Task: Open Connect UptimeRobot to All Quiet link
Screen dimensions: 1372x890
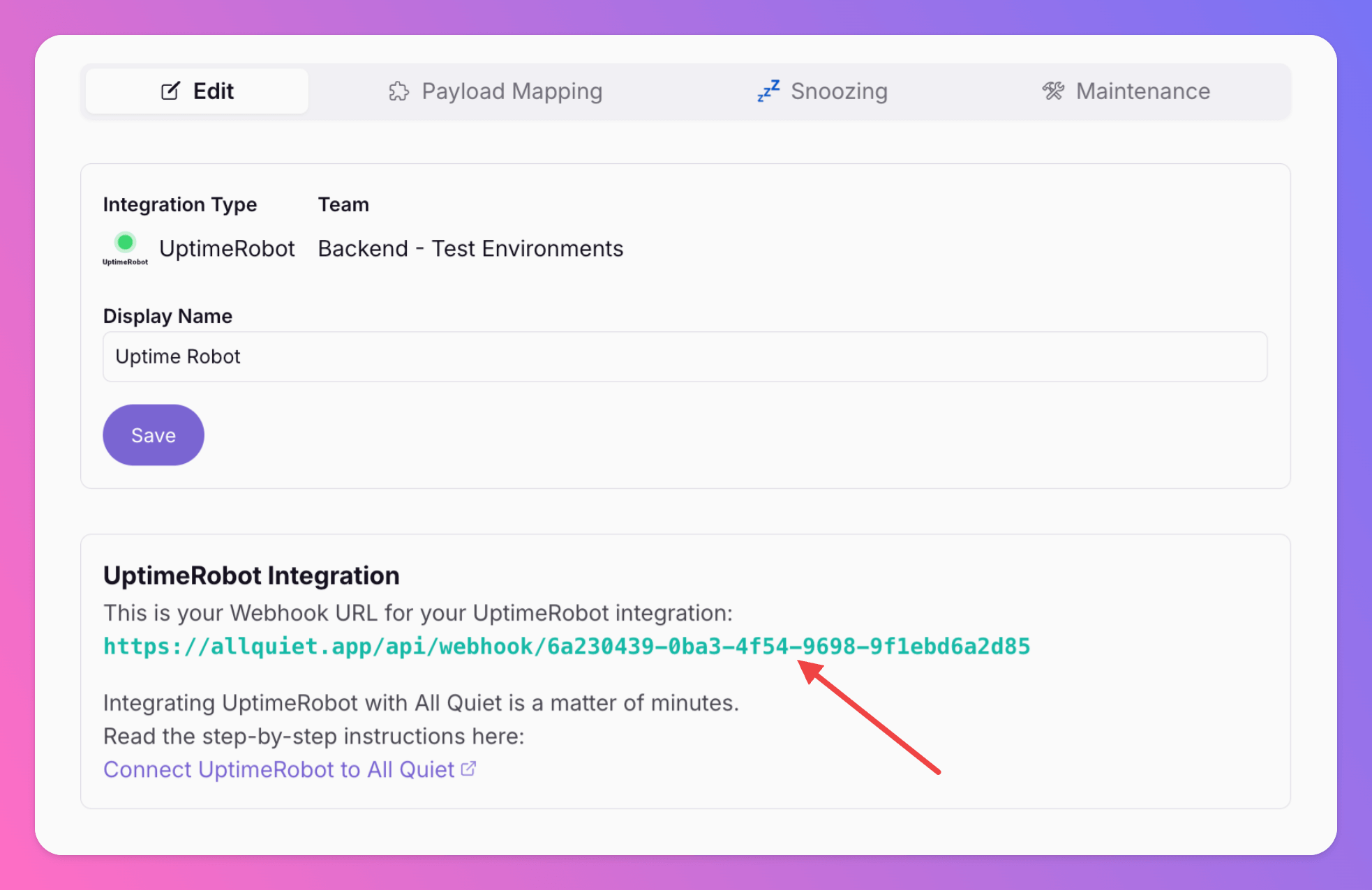Action: (x=278, y=769)
